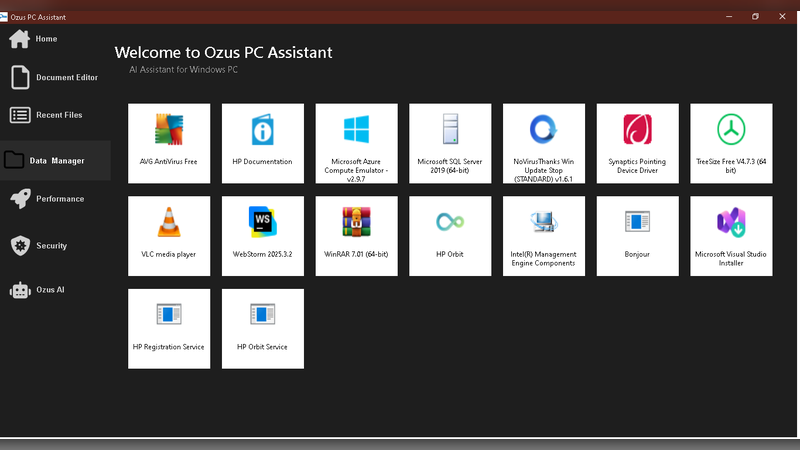Viewport: 800px width, 450px height.
Task: Open the HP Documentation tile
Action: [x=262, y=142]
